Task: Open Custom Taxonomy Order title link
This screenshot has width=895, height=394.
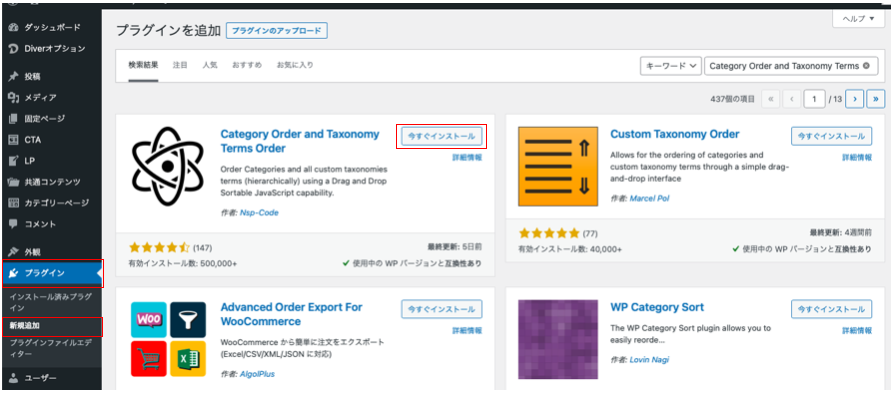Action: (x=675, y=134)
